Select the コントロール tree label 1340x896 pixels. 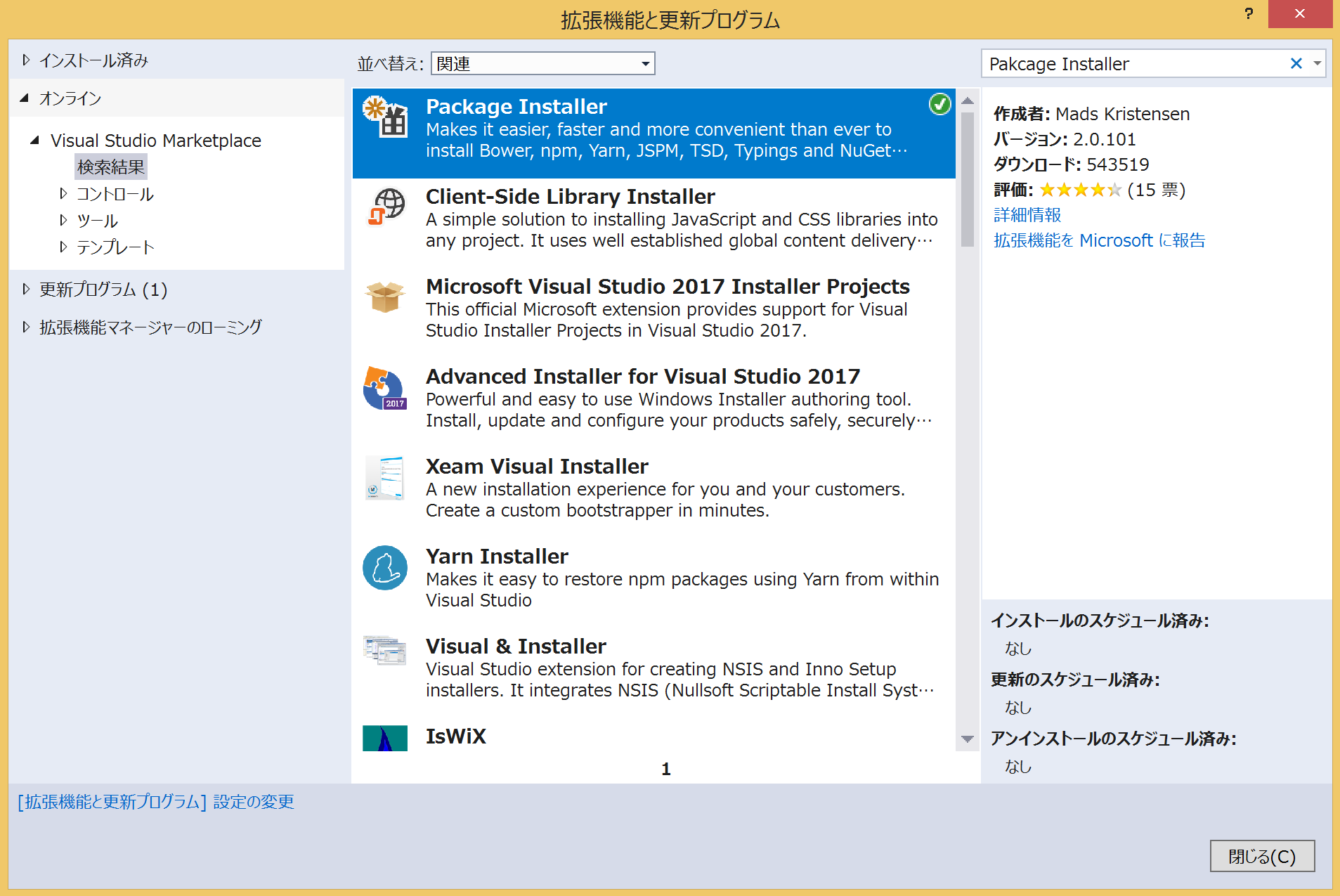[x=115, y=194]
